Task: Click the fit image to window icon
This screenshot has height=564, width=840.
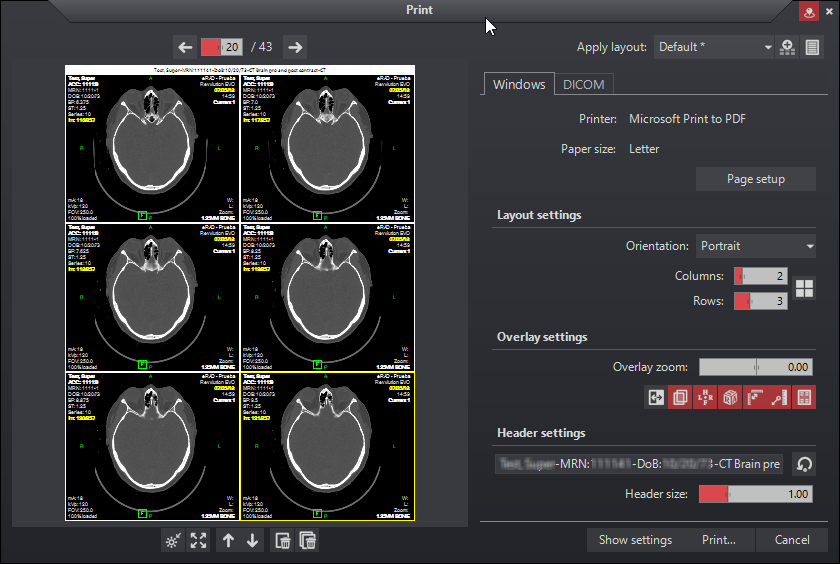Action: 199,541
